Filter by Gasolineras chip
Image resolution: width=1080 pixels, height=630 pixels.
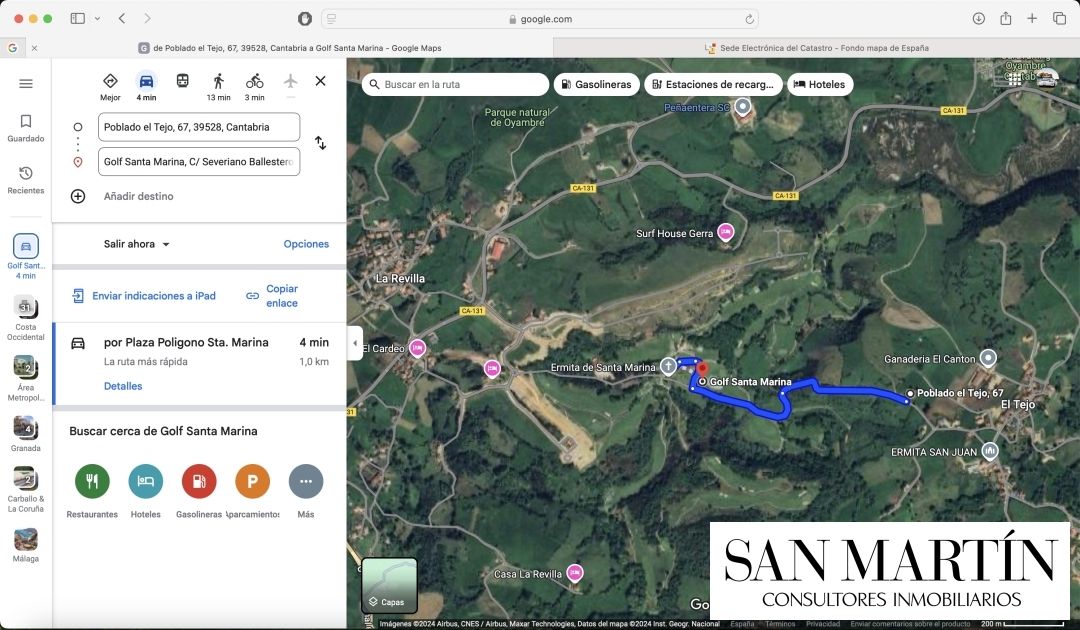click(596, 85)
